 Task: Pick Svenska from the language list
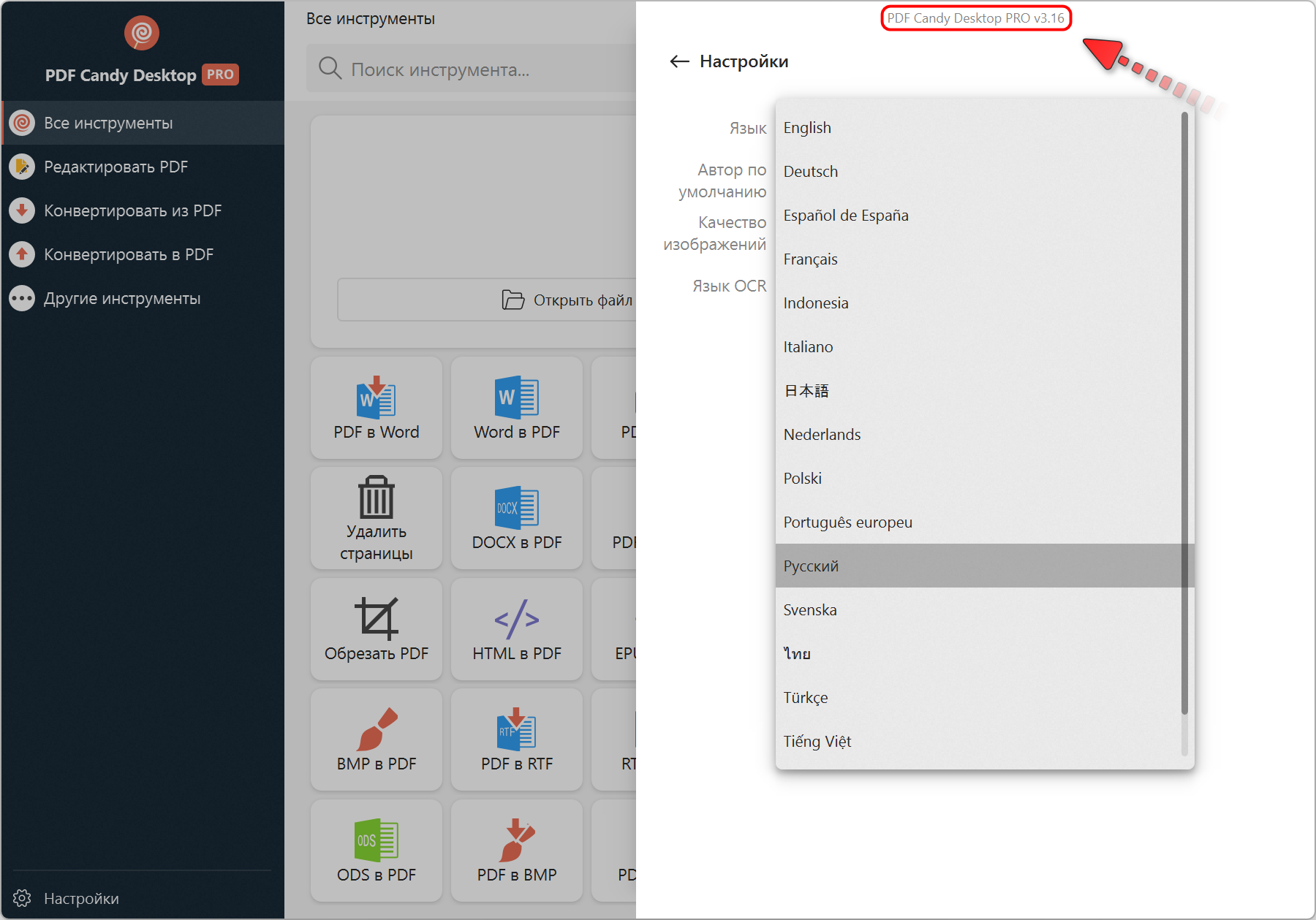tap(978, 609)
